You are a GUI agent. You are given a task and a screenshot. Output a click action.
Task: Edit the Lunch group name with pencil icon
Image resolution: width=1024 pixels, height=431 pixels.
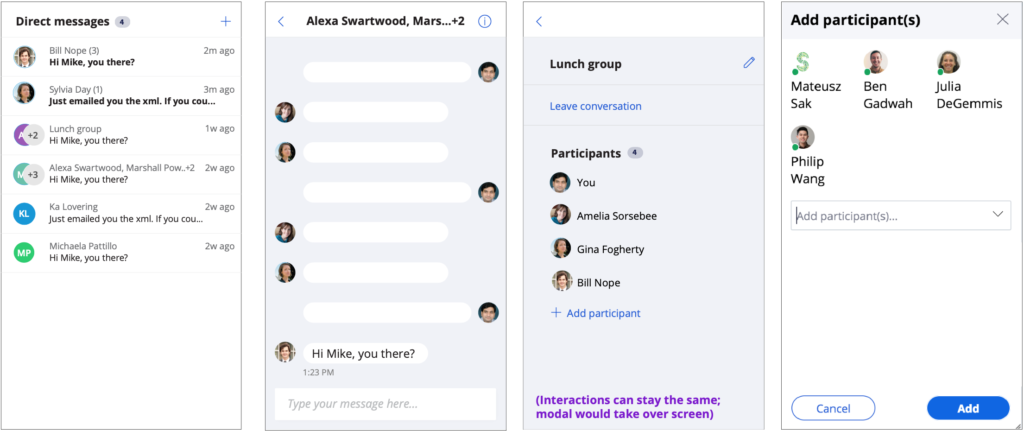point(748,63)
